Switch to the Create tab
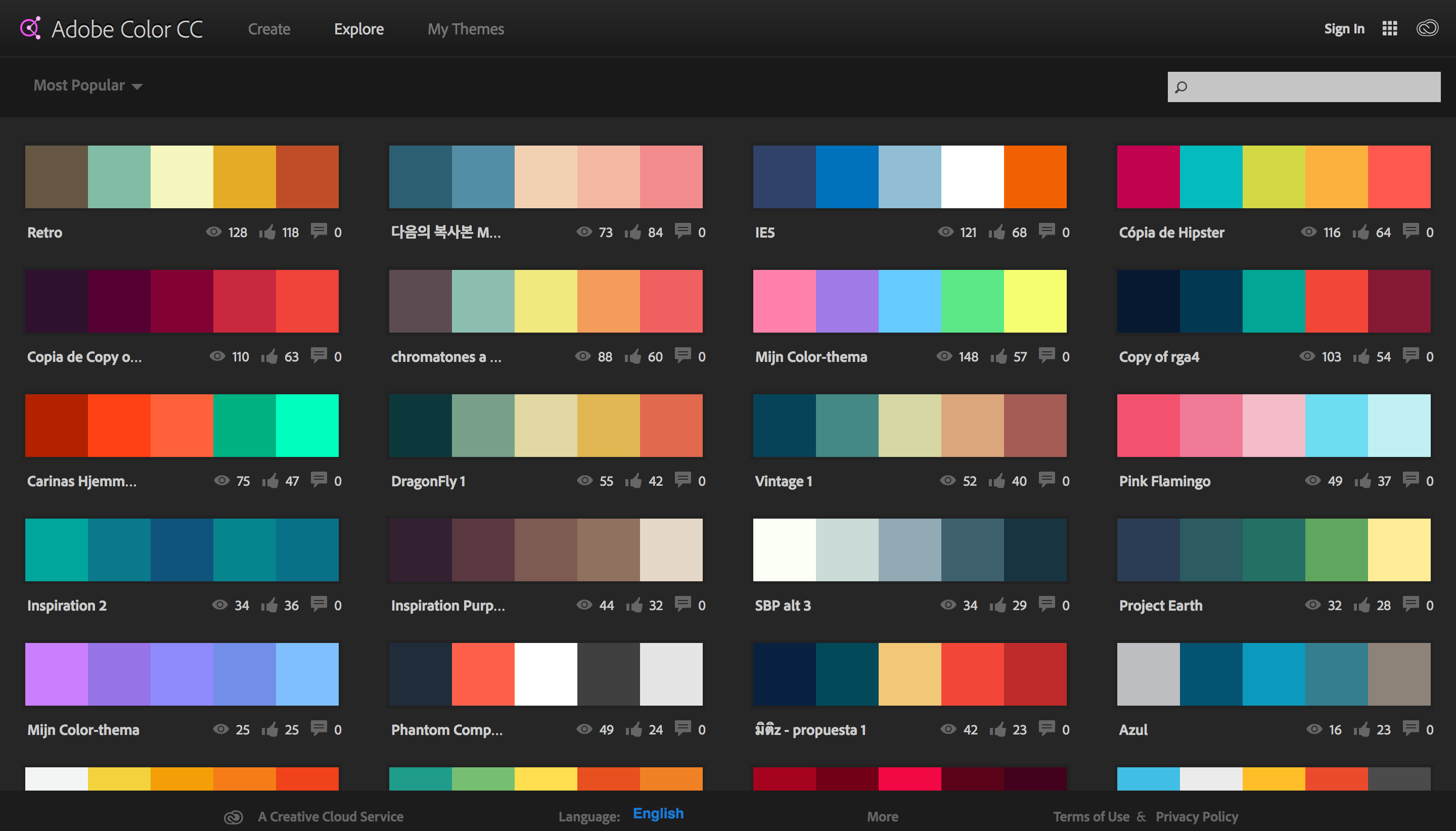The image size is (1456, 831). point(269,29)
